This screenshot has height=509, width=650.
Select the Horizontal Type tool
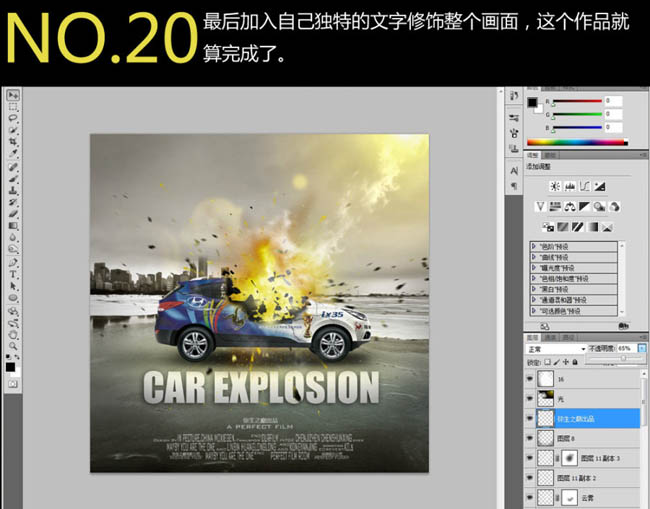click(13, 274)
